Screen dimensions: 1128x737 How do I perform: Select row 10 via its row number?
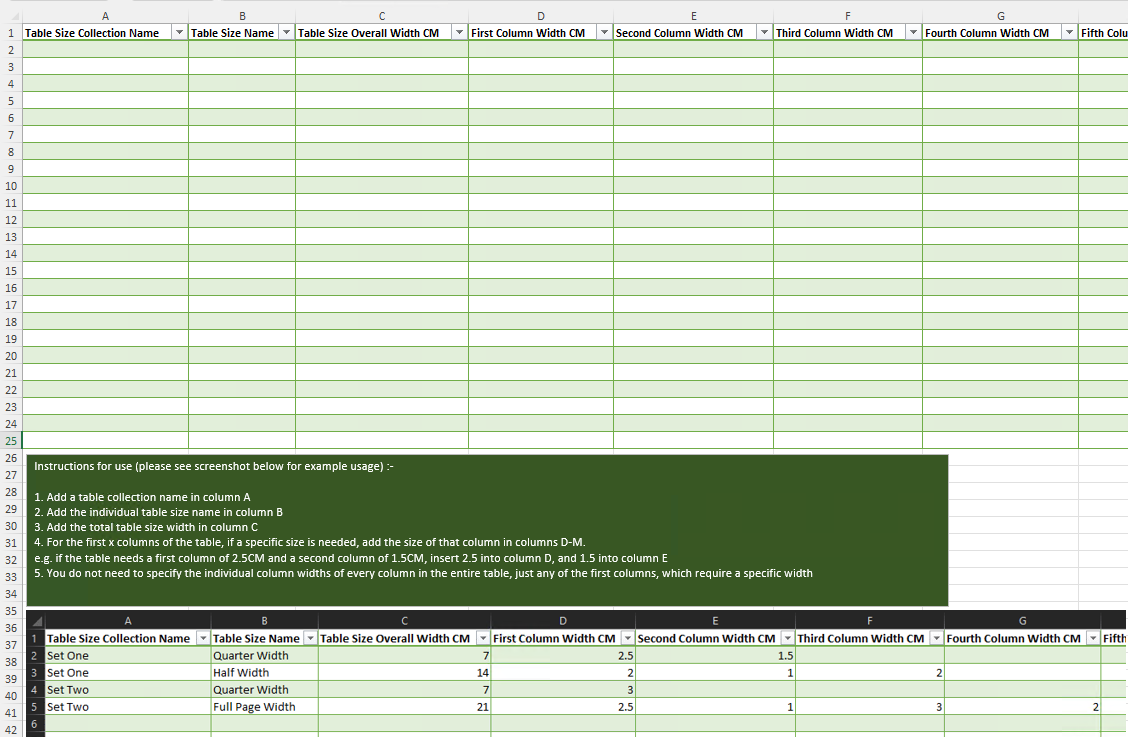11,186
